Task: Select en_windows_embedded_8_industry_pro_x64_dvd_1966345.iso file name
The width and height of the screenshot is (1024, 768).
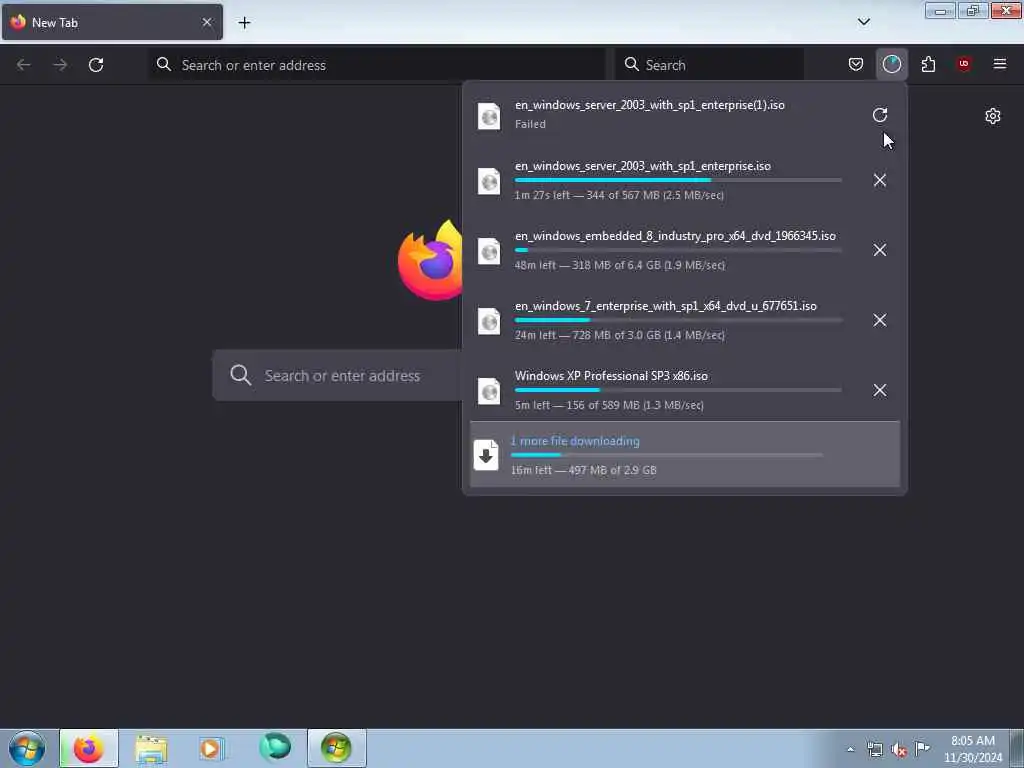Action: point(675,236)
